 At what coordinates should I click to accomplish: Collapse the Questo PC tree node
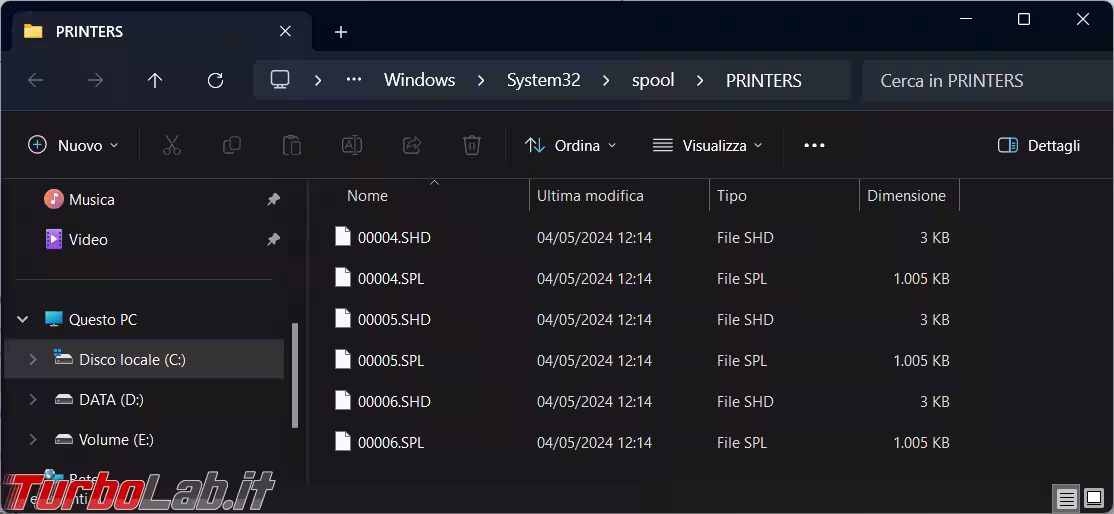pyautogui.click(x=23, y=320)
